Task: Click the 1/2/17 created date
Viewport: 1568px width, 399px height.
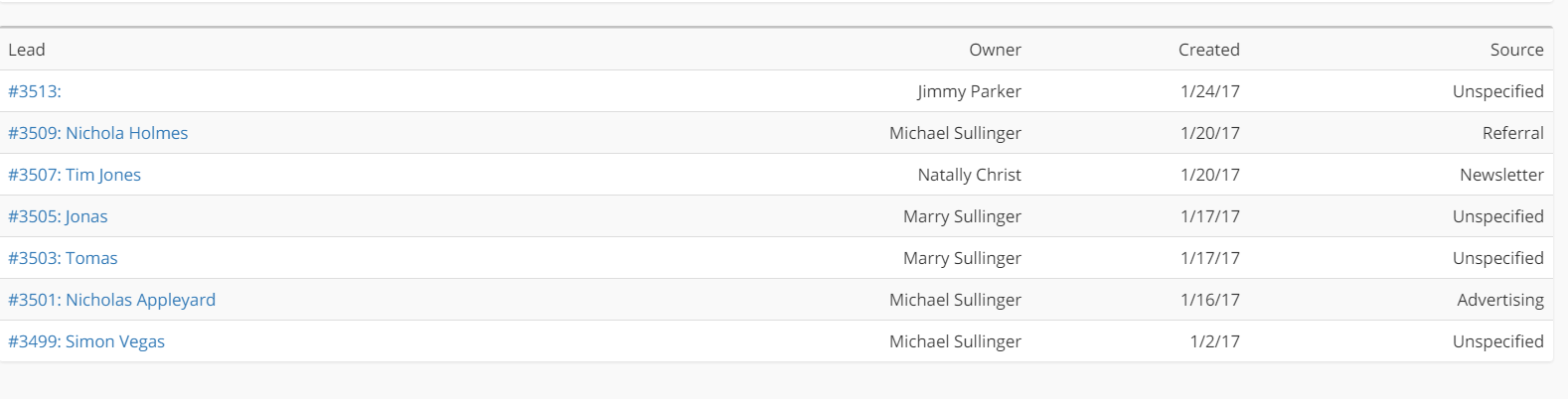Action: (x=1214, y=341)
